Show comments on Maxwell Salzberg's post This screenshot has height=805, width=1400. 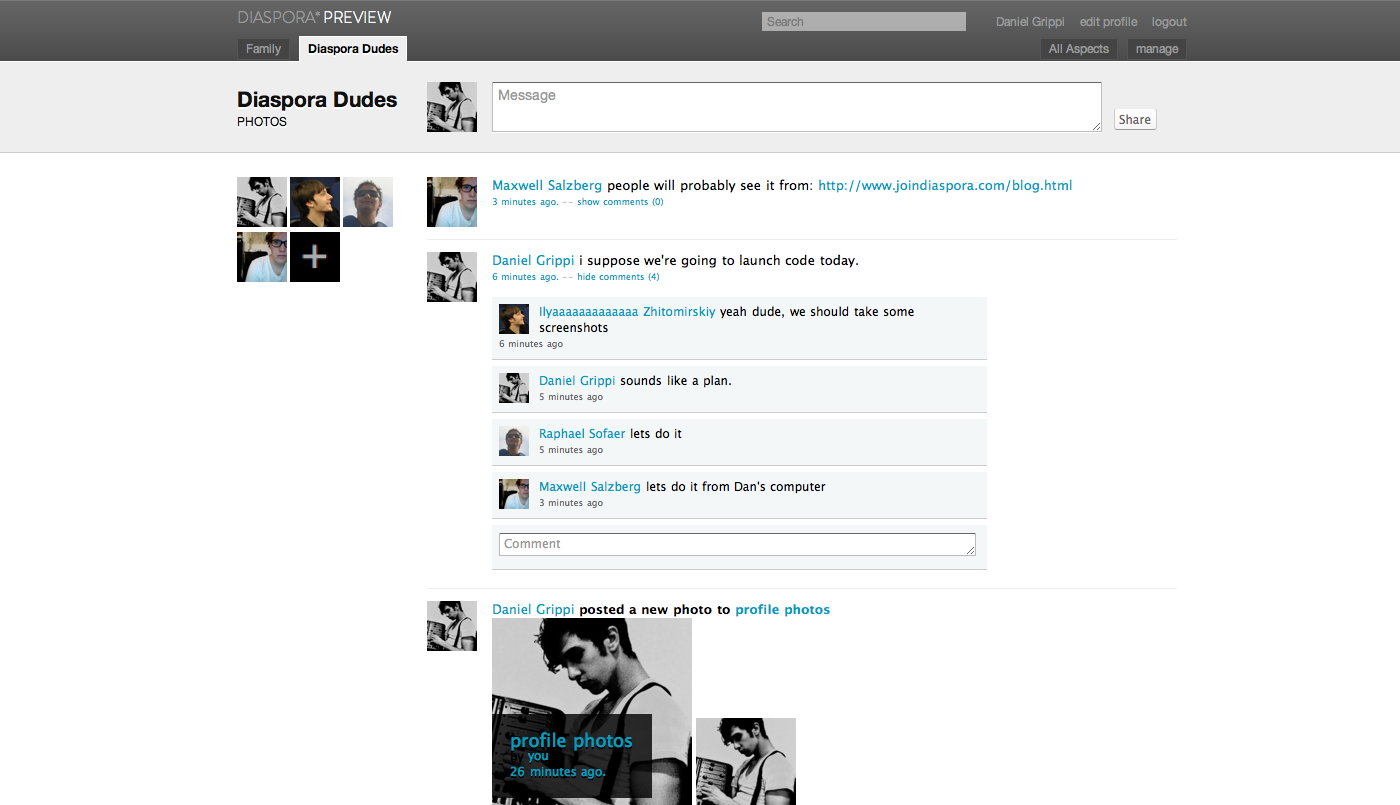tap(620, 202)
